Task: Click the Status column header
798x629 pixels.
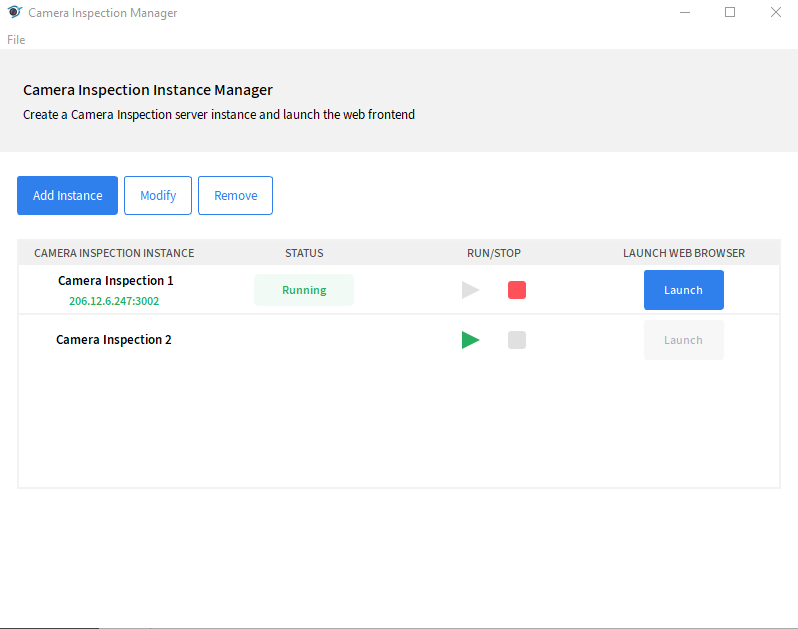Action: [x=304, y=253]
